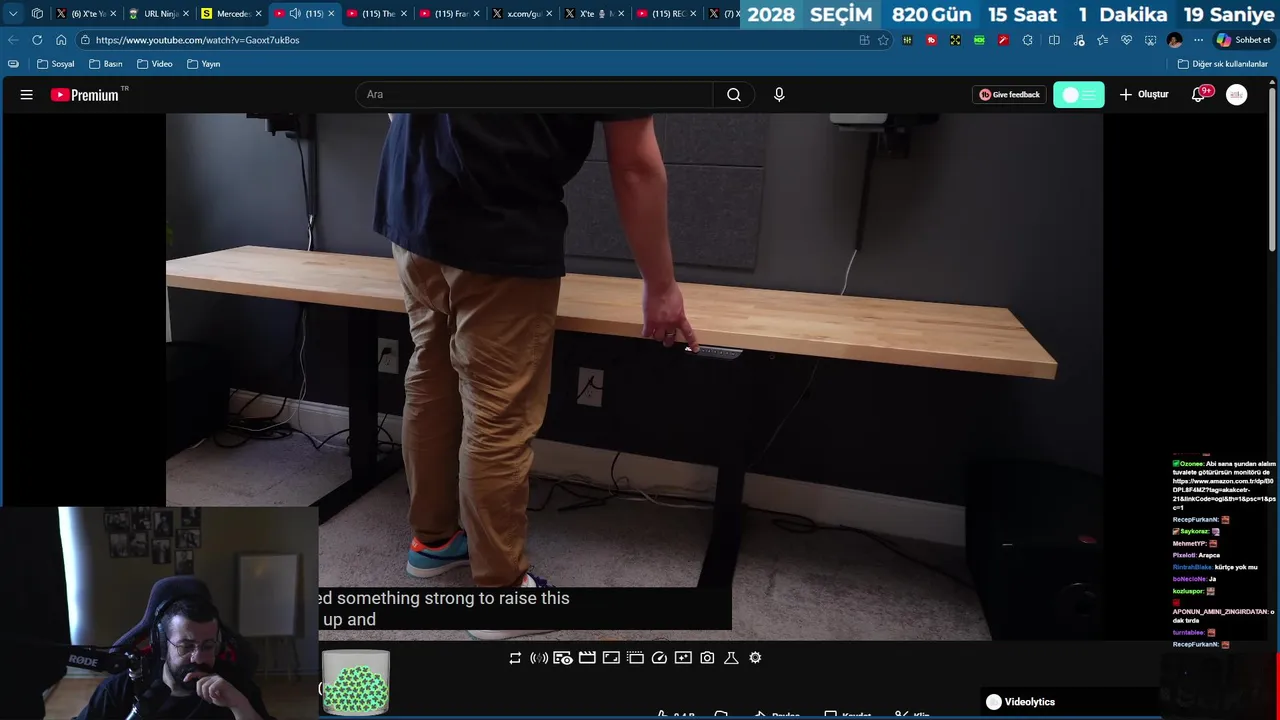Viewport: 1280px width, 720px height.
Task: Open the YouTube account avatar menu
Action: [x=1237, y=95]
